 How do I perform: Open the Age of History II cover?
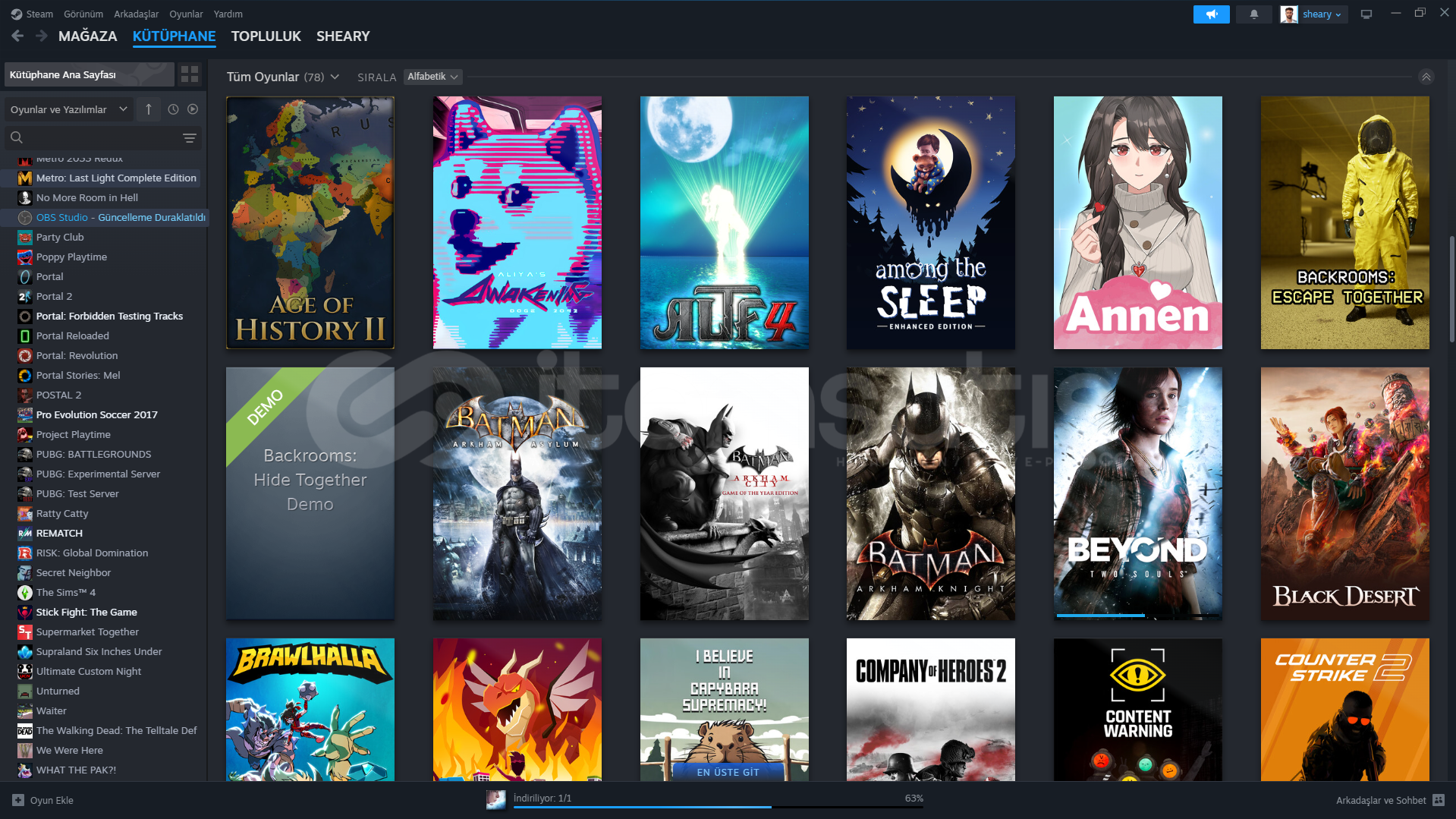point(310,222)
